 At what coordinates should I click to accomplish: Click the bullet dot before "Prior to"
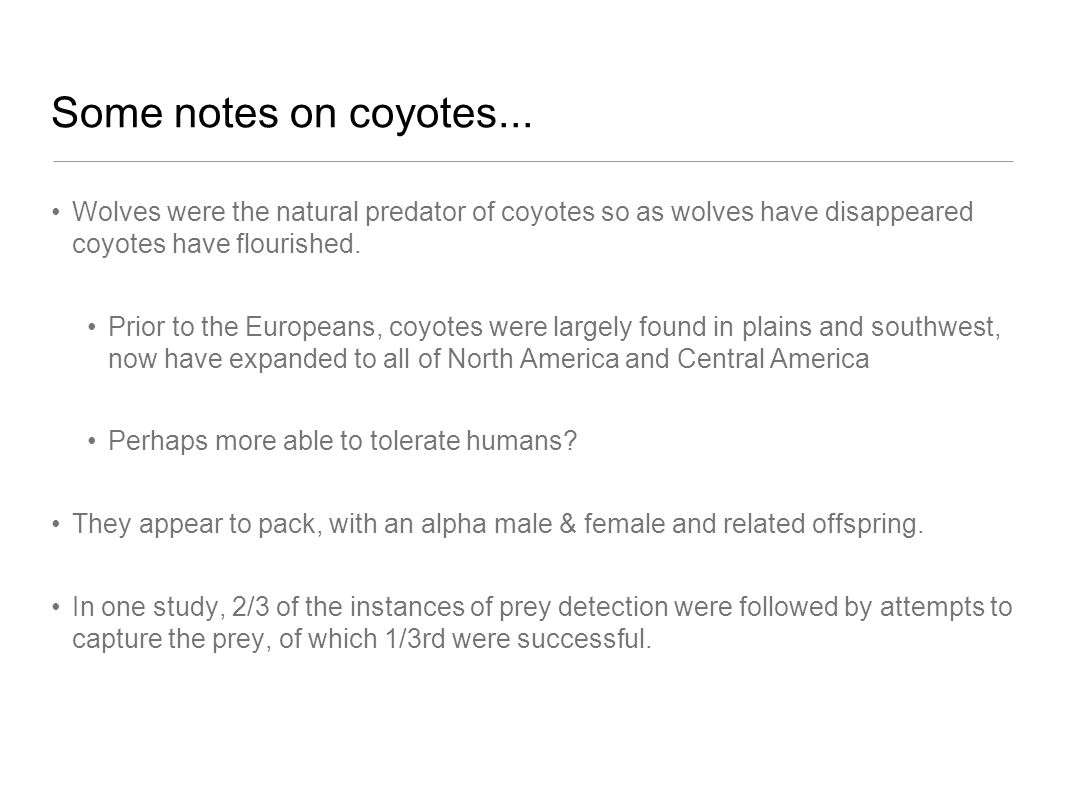[x=92, y=328]
